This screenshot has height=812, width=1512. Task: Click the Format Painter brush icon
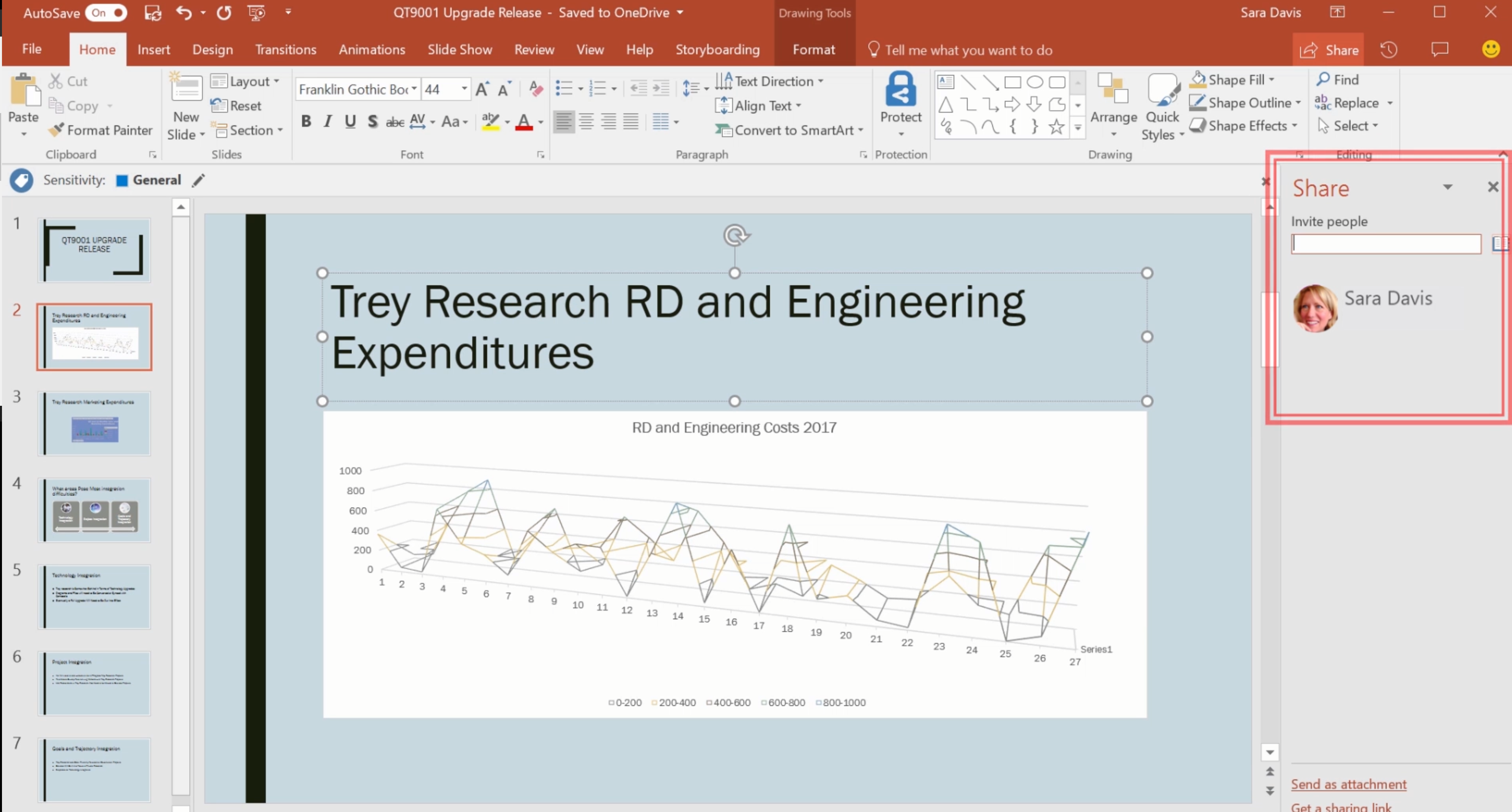(x=56, y=130)
